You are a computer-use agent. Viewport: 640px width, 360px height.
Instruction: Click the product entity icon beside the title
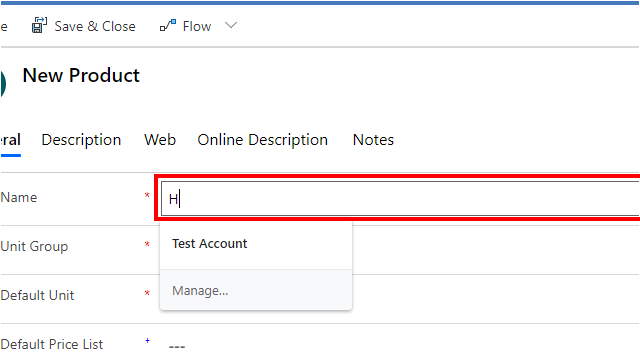tap(3, 84)
